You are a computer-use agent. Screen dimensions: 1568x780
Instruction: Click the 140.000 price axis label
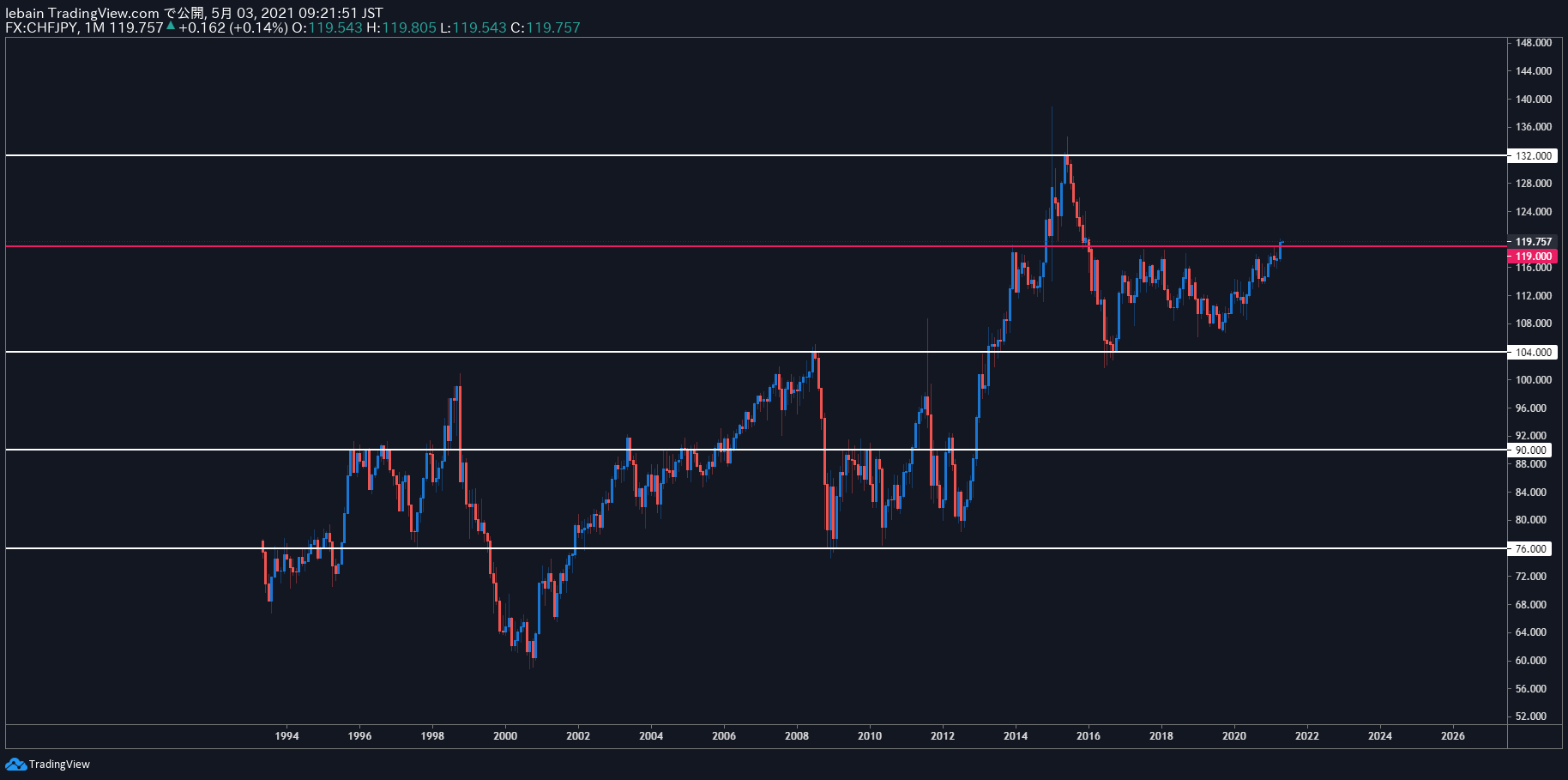pyautogui.click(x=1534, y=100)
